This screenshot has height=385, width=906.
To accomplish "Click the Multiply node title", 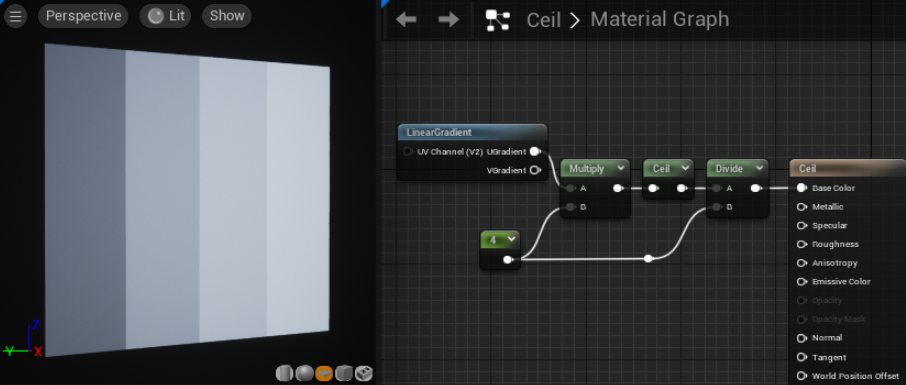I will point(586,168).
